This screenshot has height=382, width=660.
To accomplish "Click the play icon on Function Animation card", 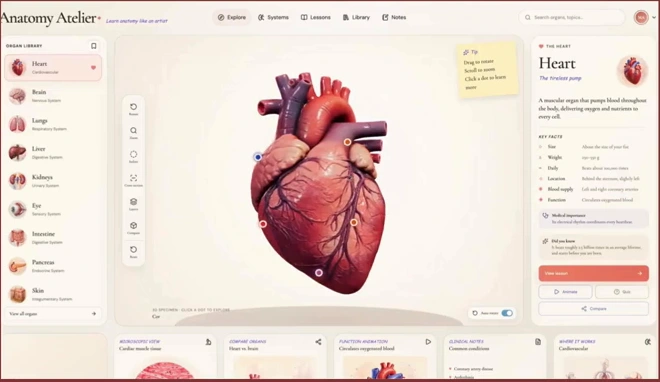I will (428, 342).
